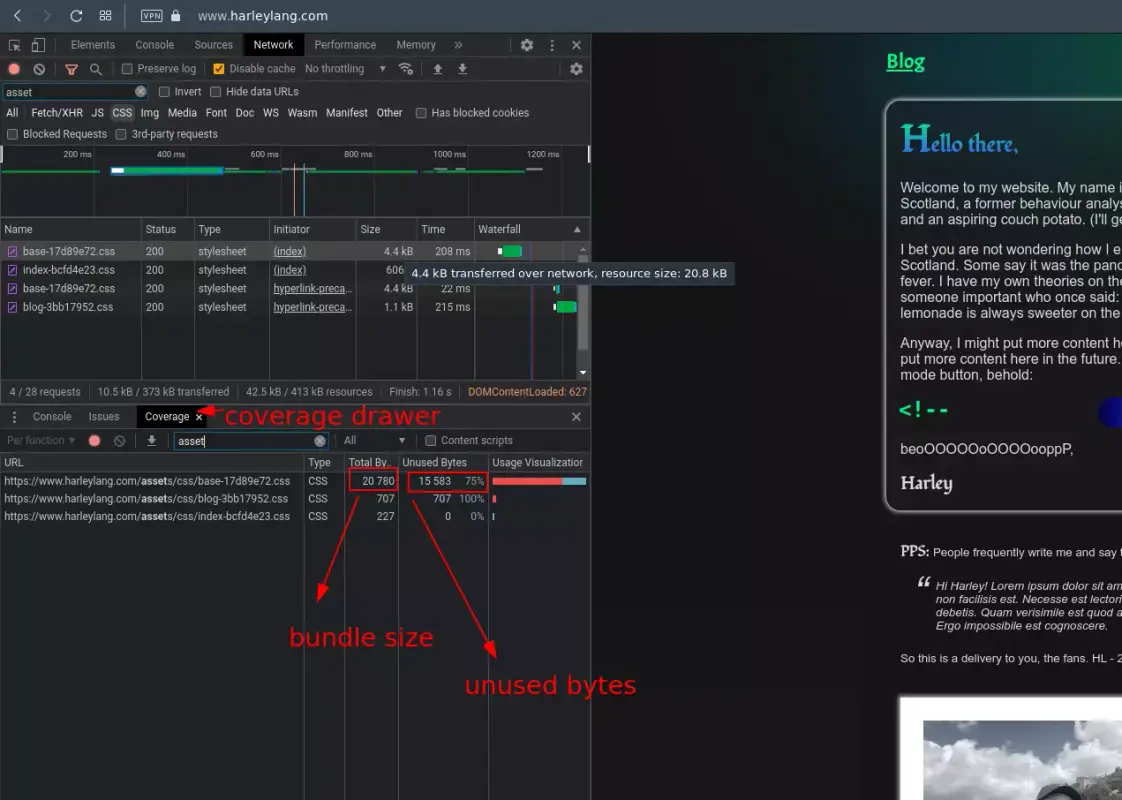
Task: Open the DevTools three-dot menu
Action: click(552, 45)
